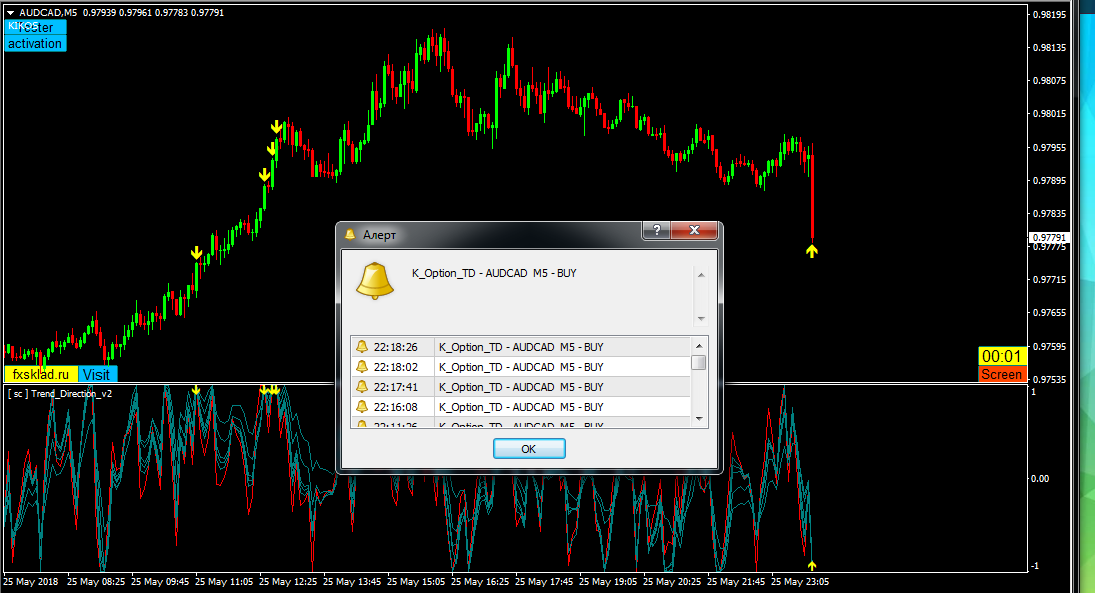Click bell icon of 22:16:08 alert

tap(362, 407)
